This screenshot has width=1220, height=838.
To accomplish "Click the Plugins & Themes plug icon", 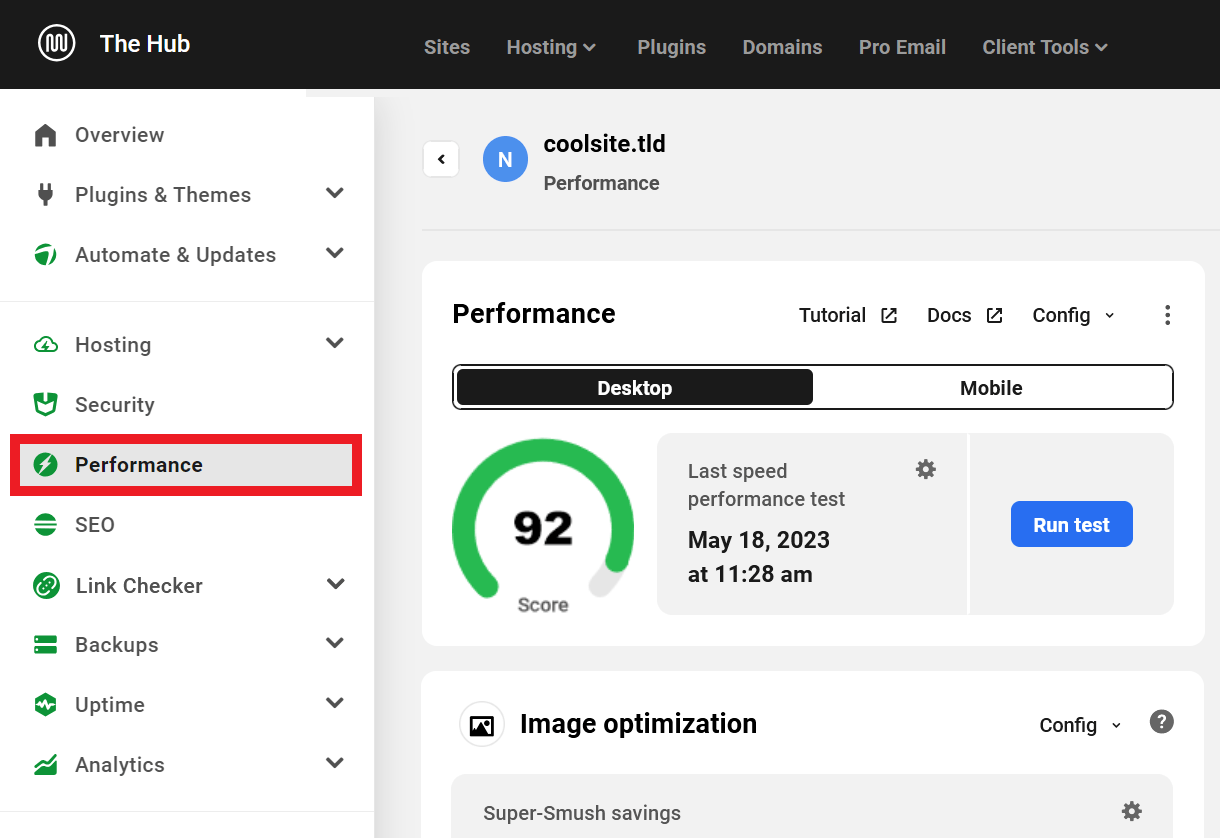I will [x=45, y=195].
